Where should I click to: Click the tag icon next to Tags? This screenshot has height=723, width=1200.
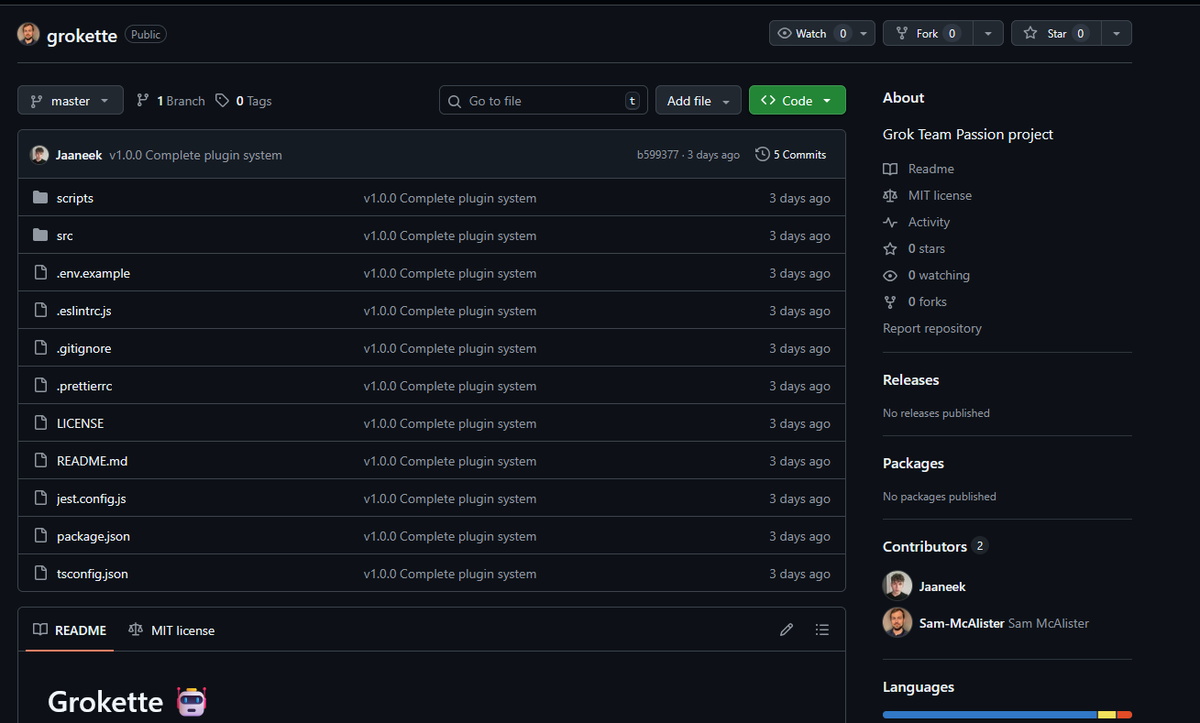(x=222, y=100)
